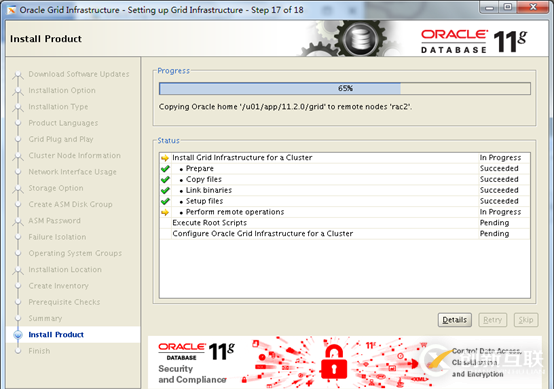Click the 65% progress bar
Image resolution: width=554 pixels, height=389 pixels.
point(345,88)
